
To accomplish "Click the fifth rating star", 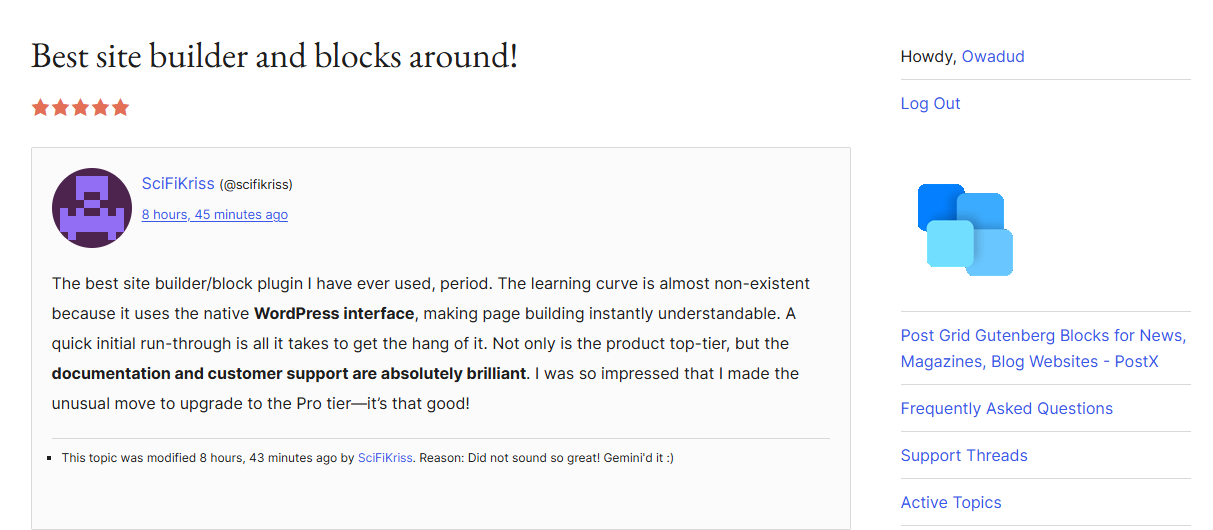I will (x=121, y=107).
